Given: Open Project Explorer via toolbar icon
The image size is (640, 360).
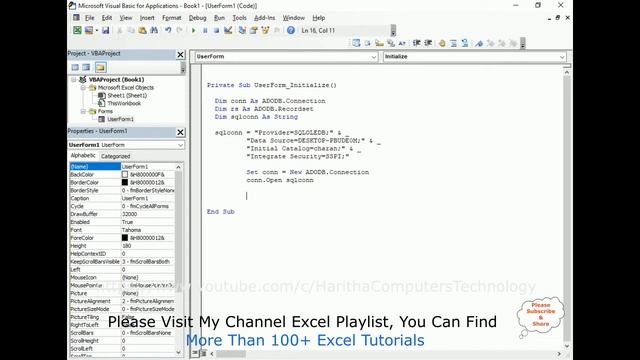Looking at the screenshot, I should (242, 30).
